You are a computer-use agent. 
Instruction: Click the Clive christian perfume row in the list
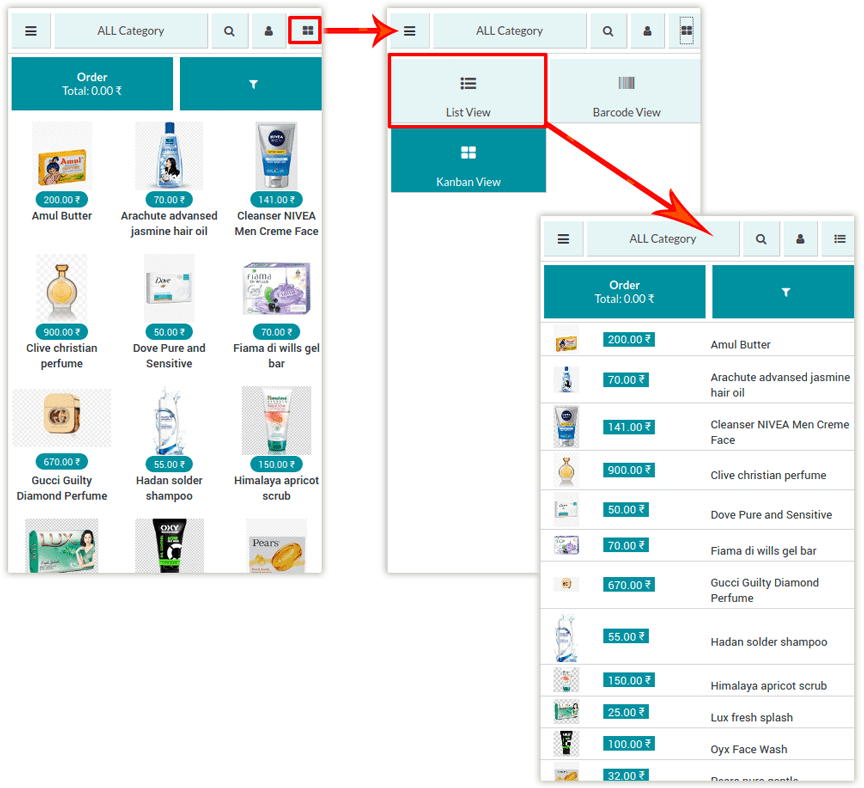[767, 475]
